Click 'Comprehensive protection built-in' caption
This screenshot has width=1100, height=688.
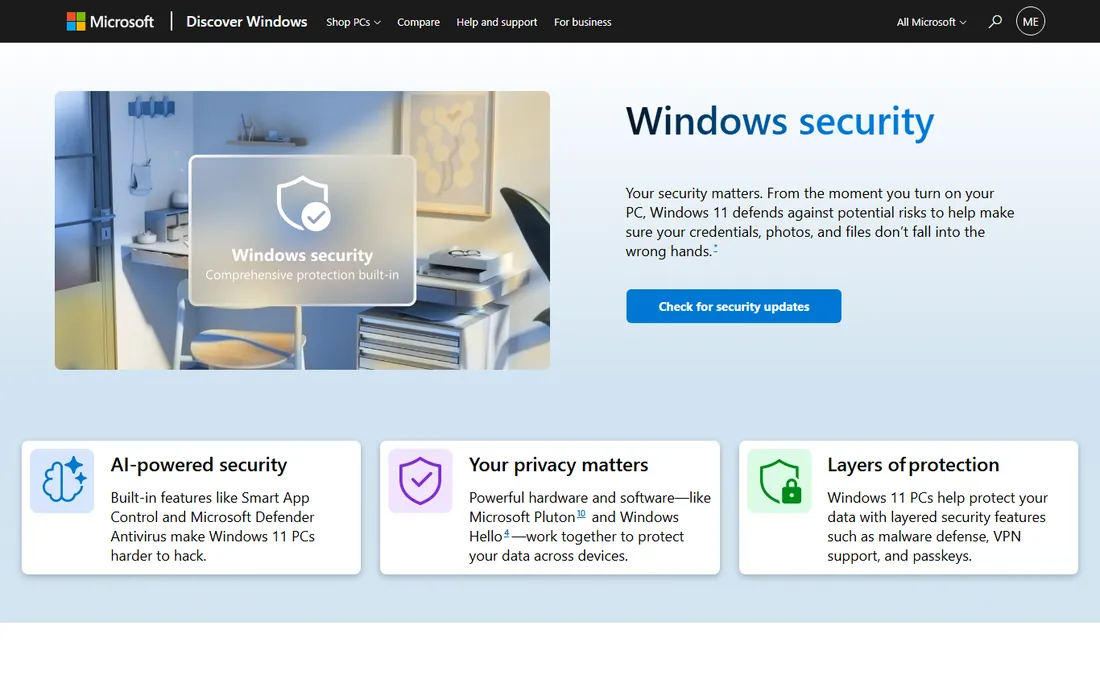(302, 275)
